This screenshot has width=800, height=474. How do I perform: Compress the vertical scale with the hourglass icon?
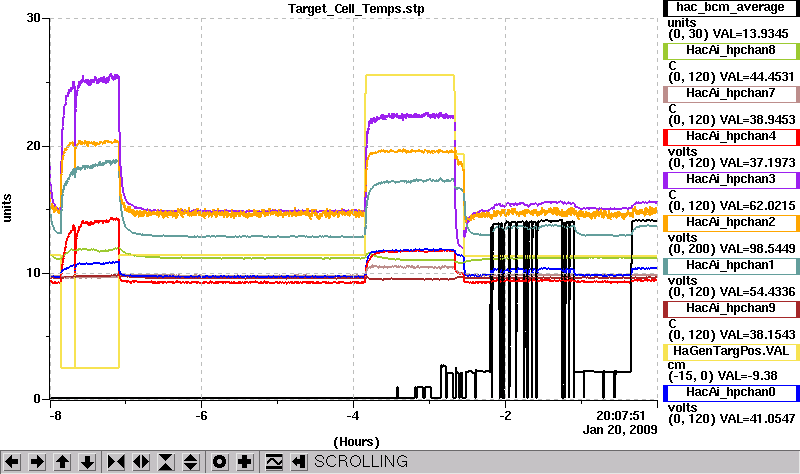point(166,462)
